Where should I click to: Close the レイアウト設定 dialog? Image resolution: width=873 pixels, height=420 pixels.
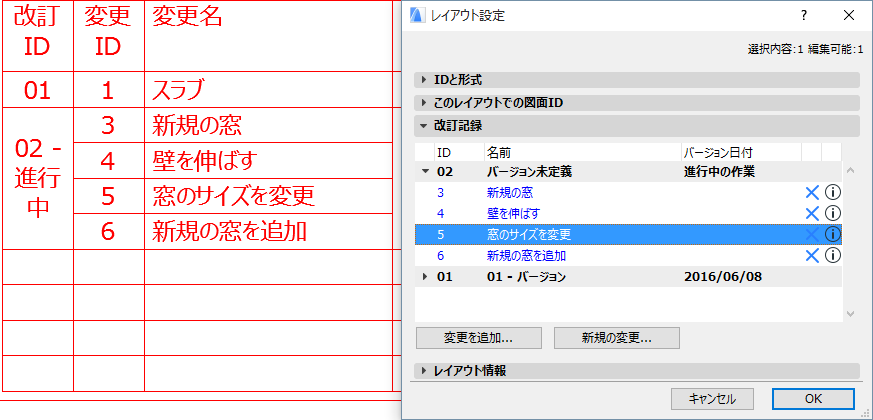[849, 16]
